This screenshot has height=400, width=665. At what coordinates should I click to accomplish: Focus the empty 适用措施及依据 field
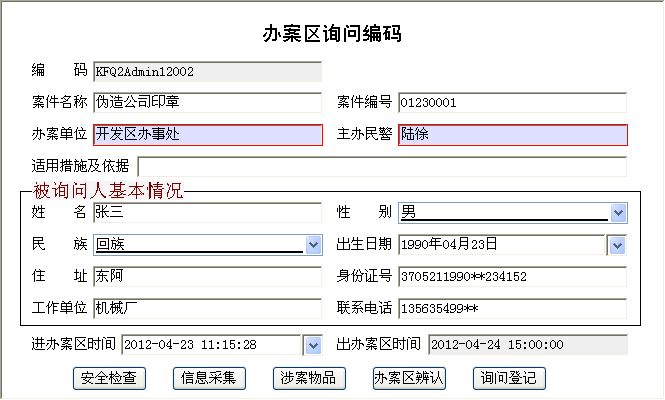(x=382, y=166)
